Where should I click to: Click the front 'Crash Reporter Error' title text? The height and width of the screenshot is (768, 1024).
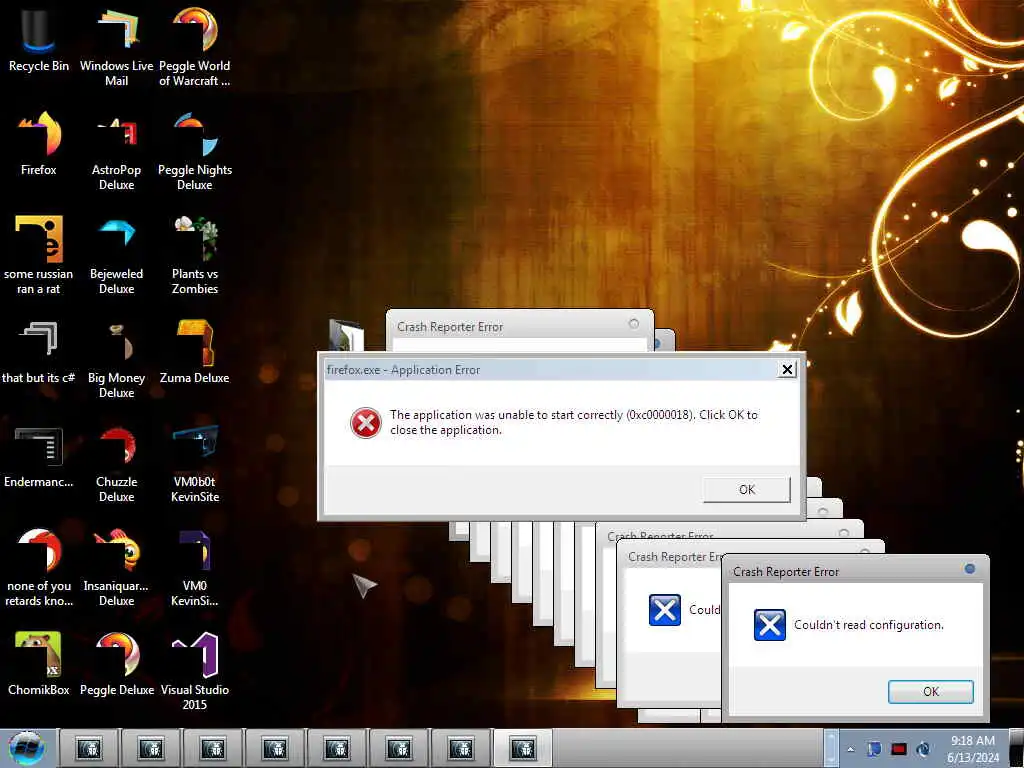(x=786, y=571)
